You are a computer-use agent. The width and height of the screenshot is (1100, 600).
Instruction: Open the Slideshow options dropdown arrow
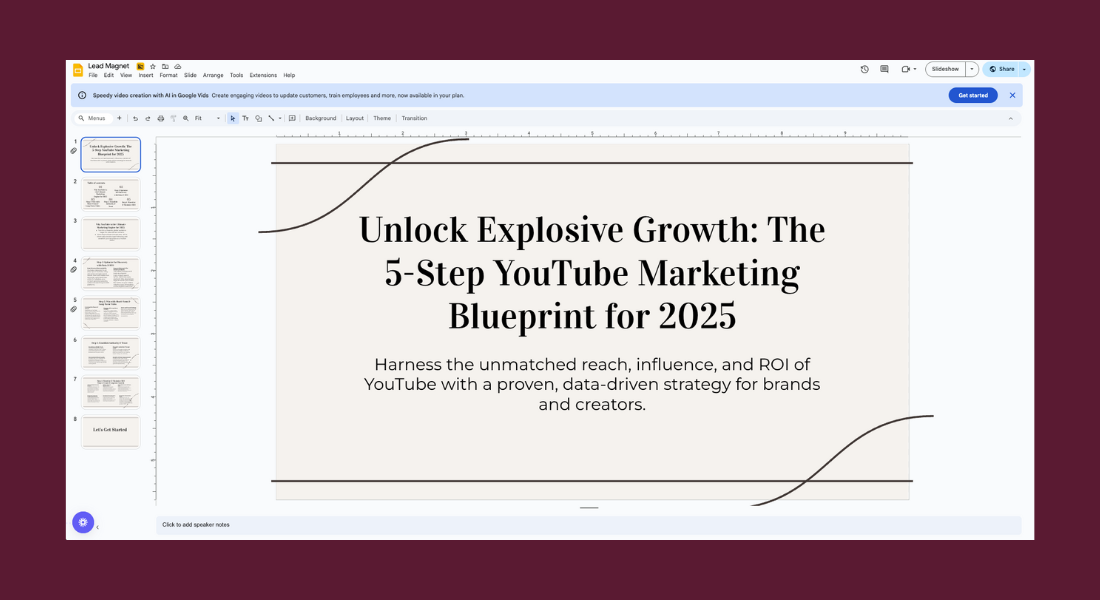tap(972, 69)
